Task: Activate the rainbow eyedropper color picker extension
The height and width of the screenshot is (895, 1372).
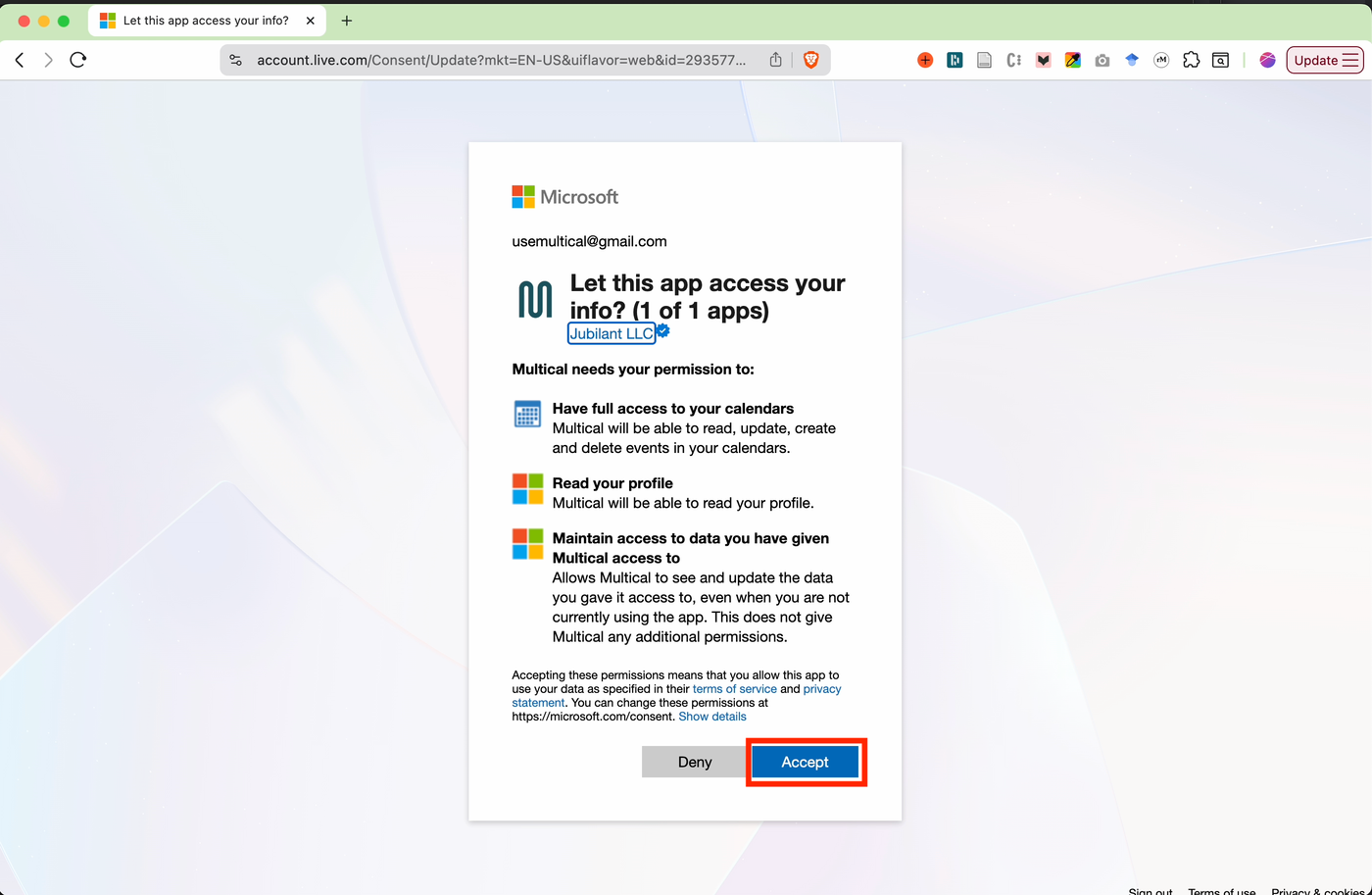Action: [1073, 60]
